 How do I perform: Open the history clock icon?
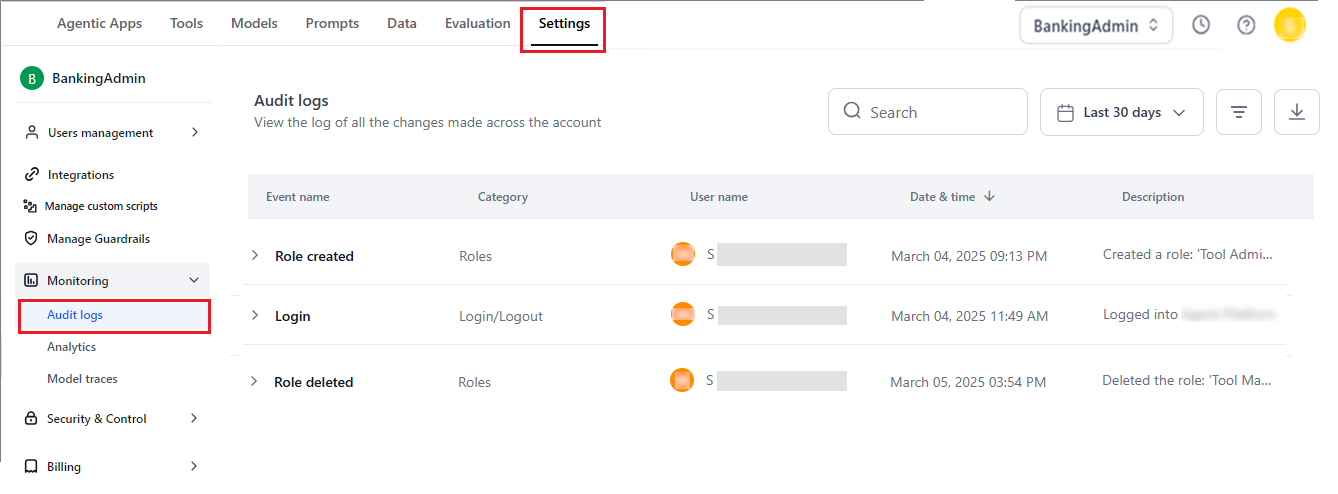(1201, 25)
